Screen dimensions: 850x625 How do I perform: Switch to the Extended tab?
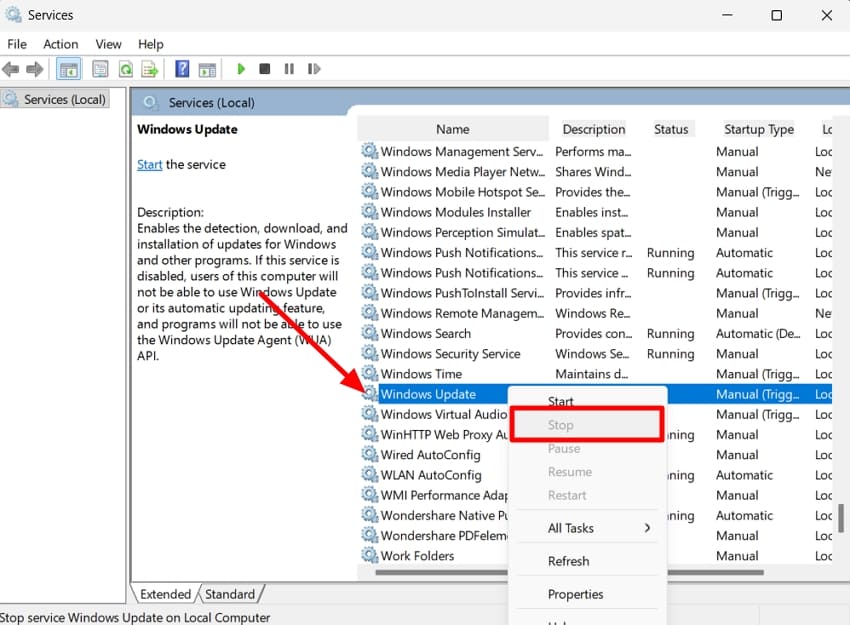(165, 594)
